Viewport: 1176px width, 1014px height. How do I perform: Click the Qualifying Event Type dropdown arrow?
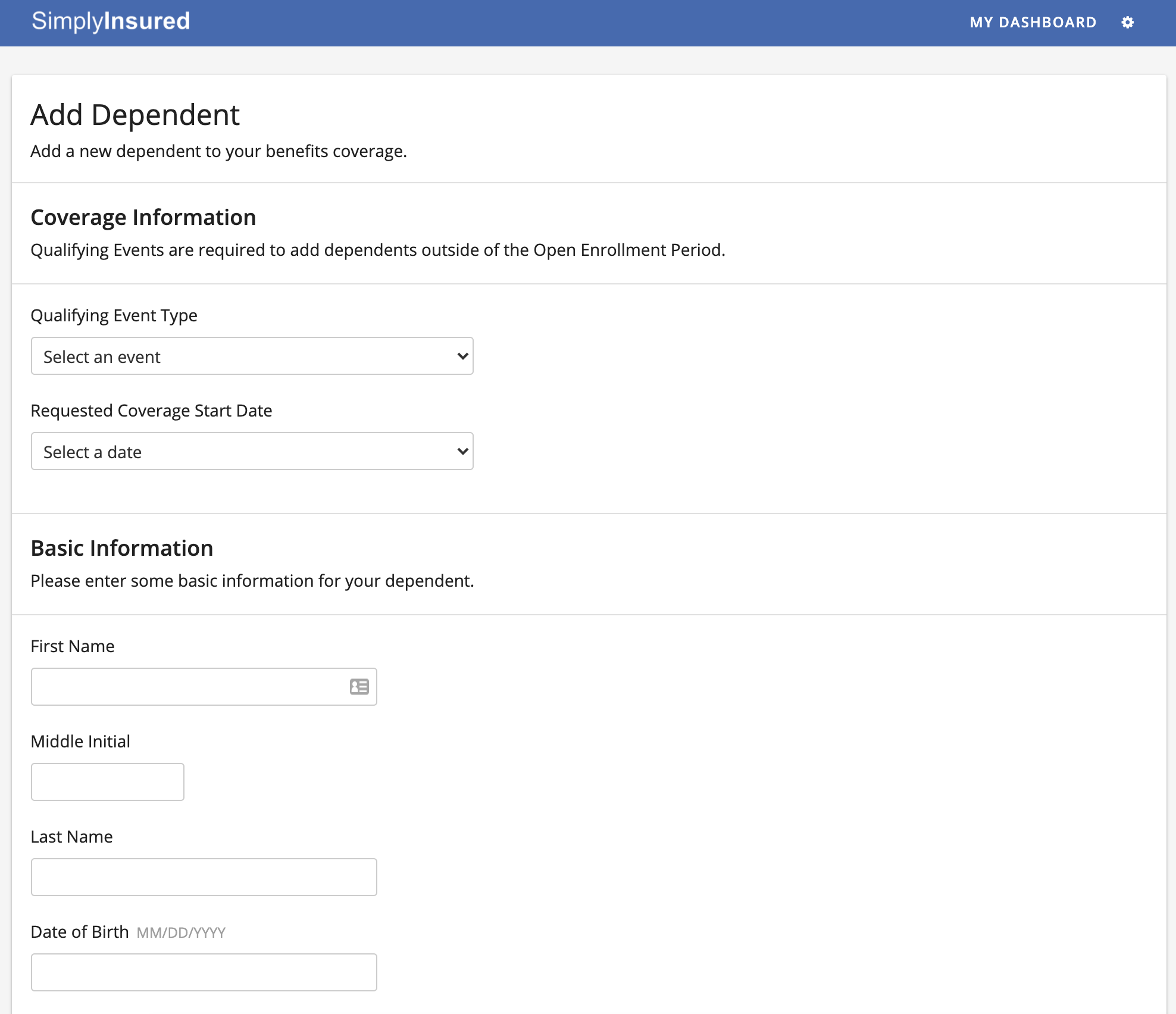(462, 356)
